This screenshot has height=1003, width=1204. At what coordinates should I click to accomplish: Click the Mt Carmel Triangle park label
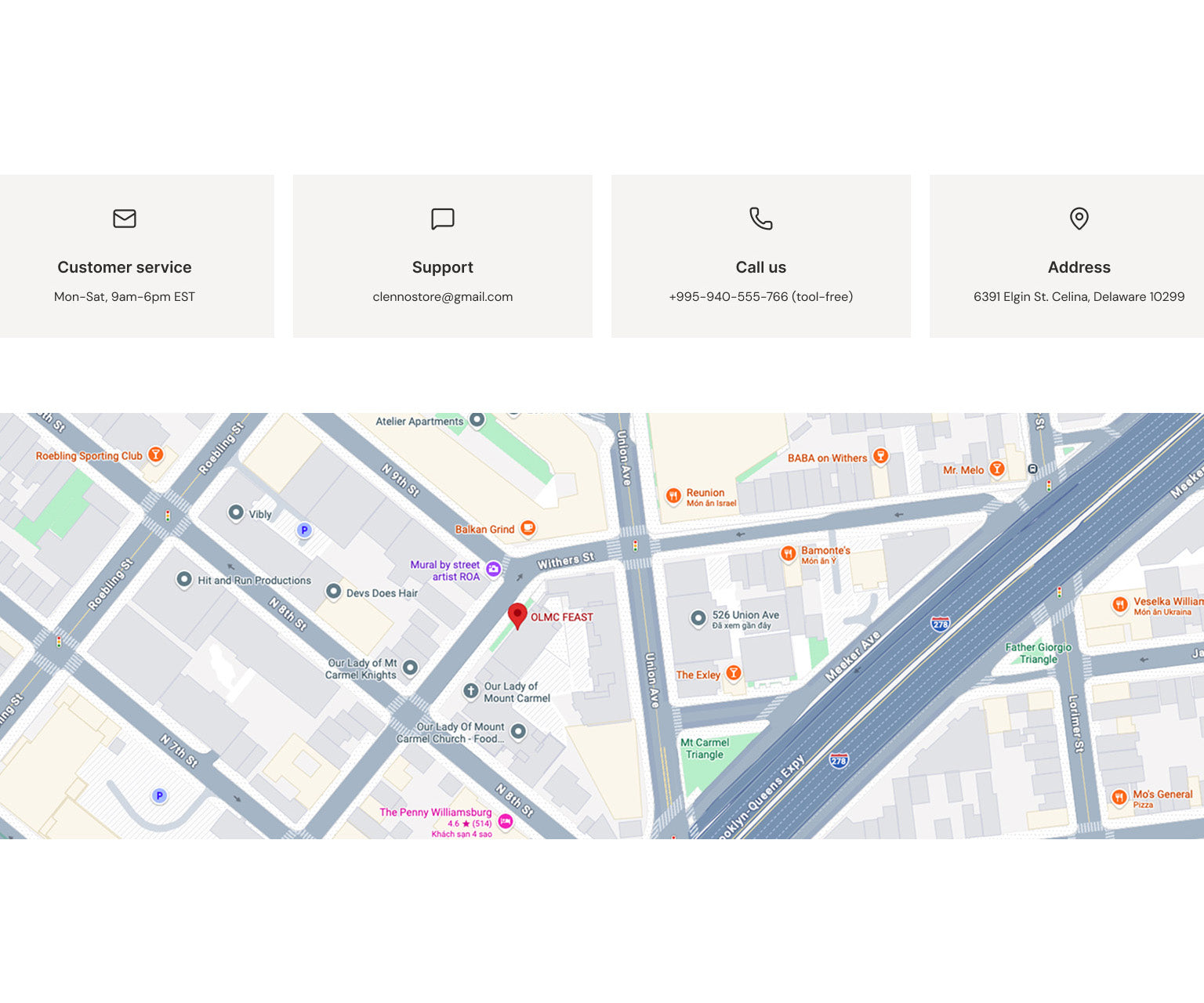(x=705, y=748)
